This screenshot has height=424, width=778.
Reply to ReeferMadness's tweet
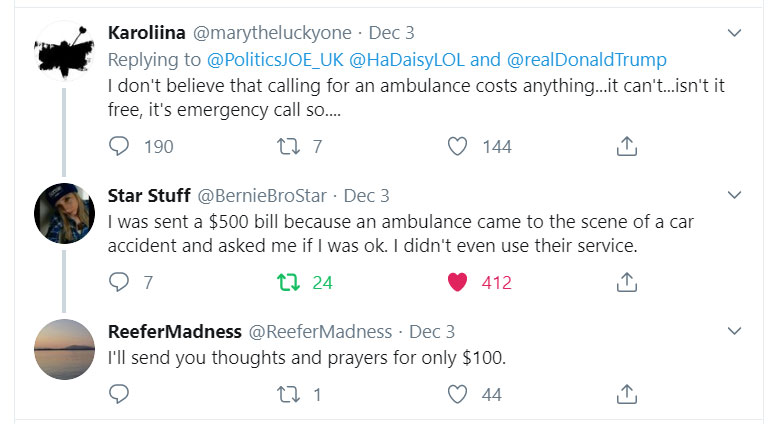(x=119, y=394)
